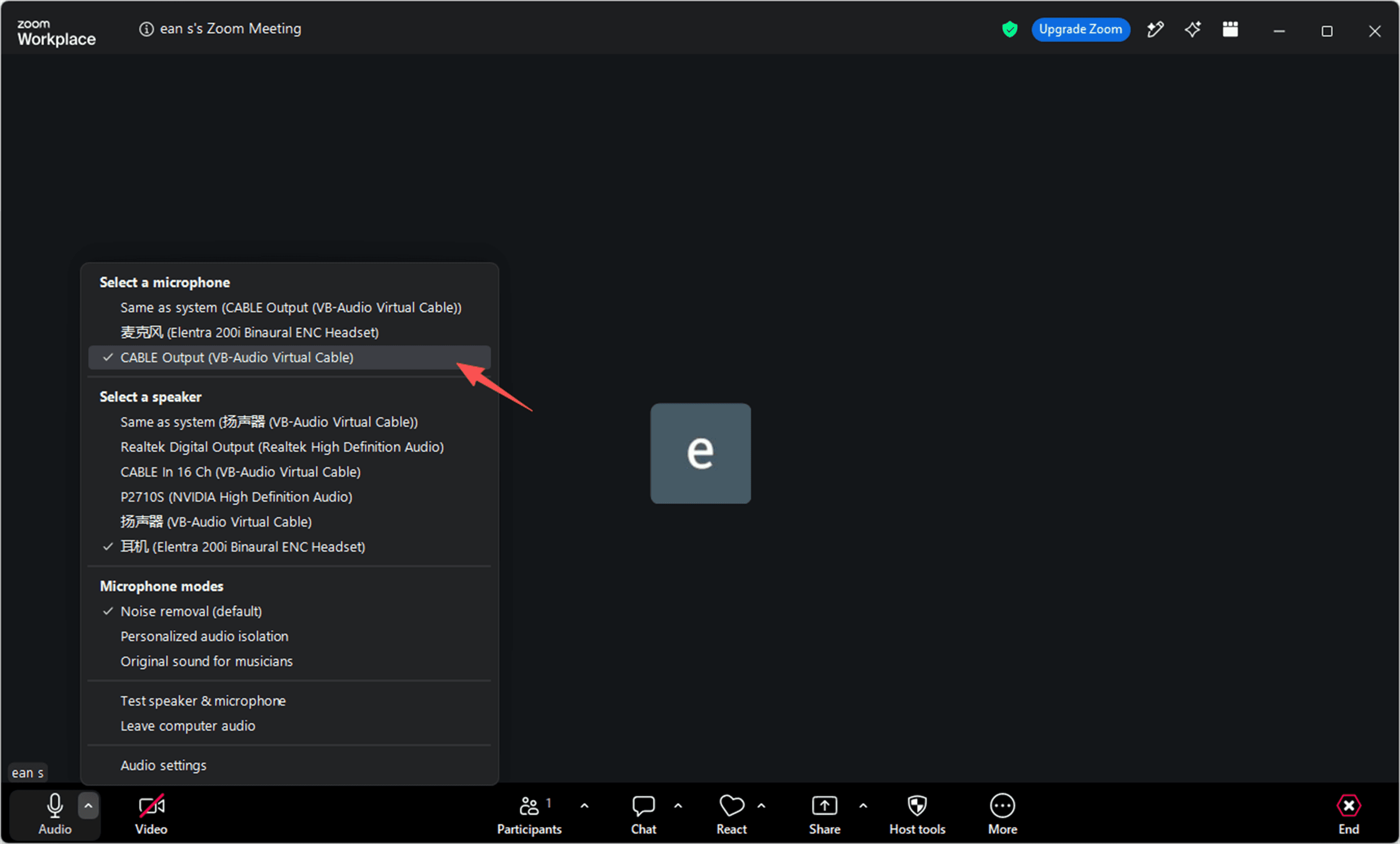The height and width of the screenshot is (844, 1400).
Task: Select CABLE In 16 Ch speaker
Action: point(290,472)
